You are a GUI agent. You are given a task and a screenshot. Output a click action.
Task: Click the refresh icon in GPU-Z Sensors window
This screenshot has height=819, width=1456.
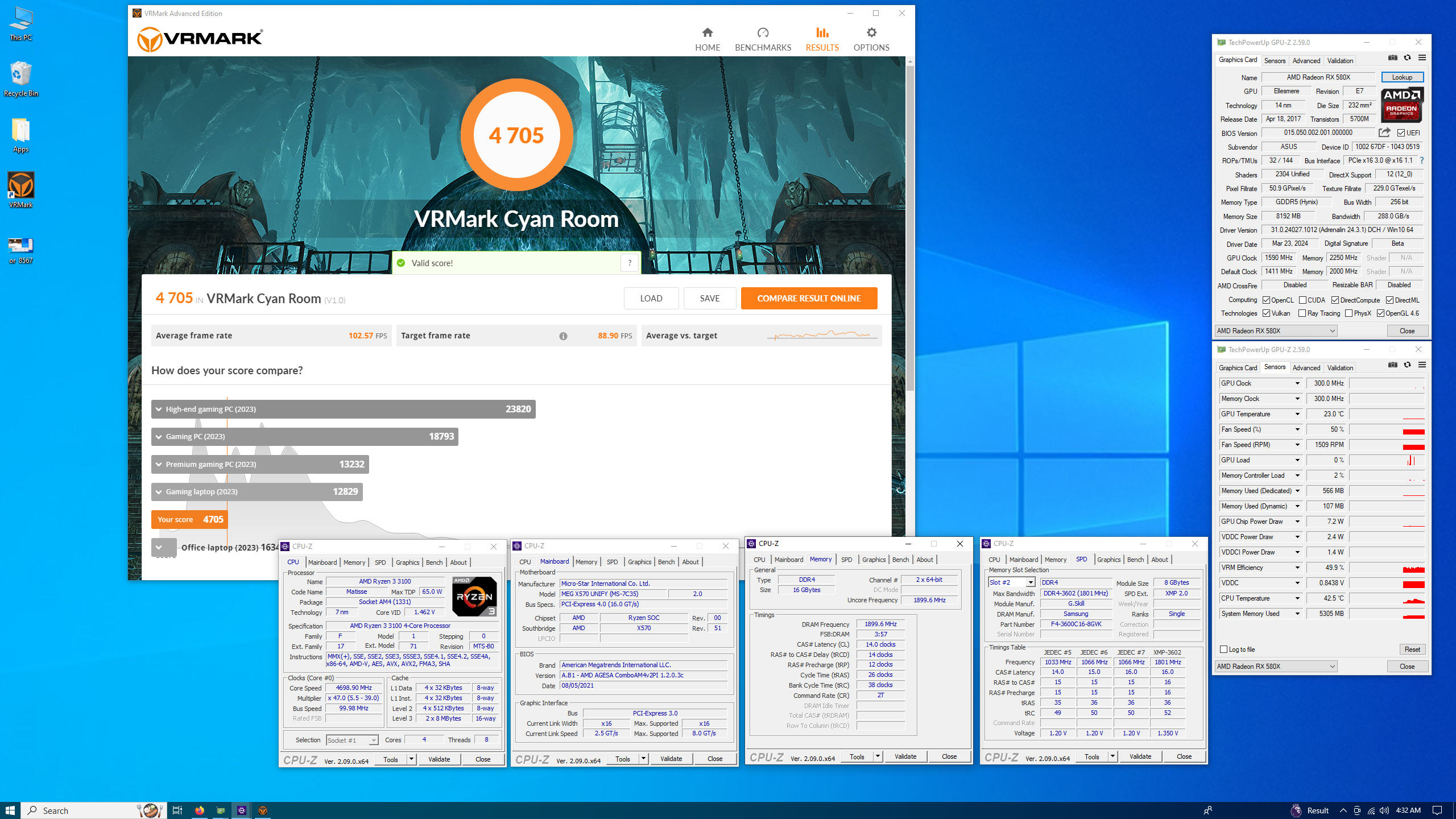1407,365
